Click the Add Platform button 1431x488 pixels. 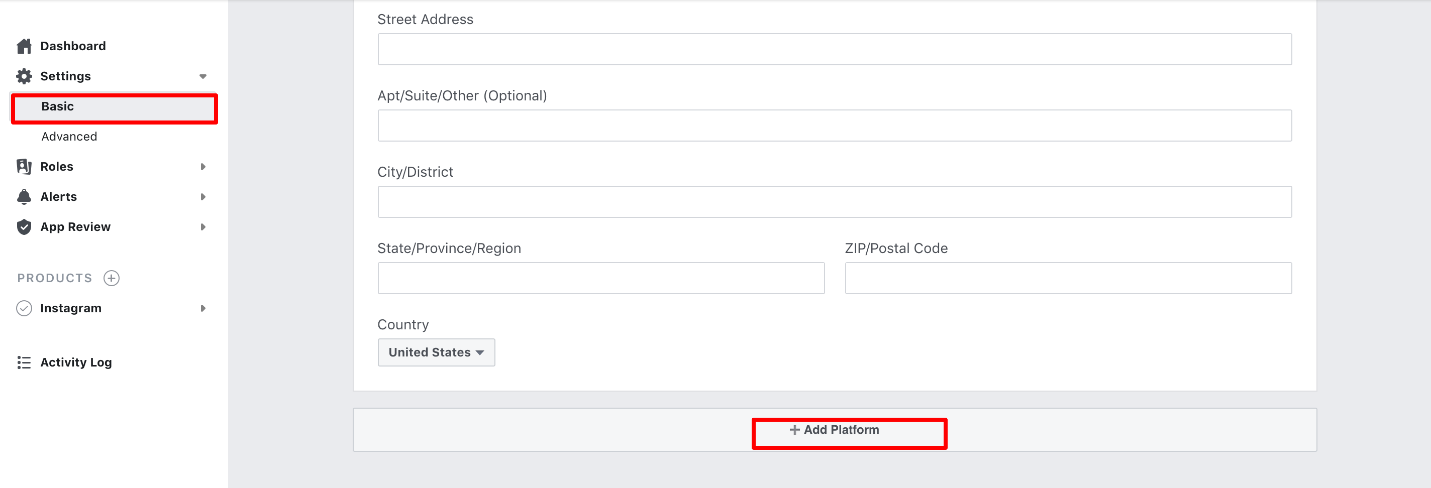pos(835,430)
